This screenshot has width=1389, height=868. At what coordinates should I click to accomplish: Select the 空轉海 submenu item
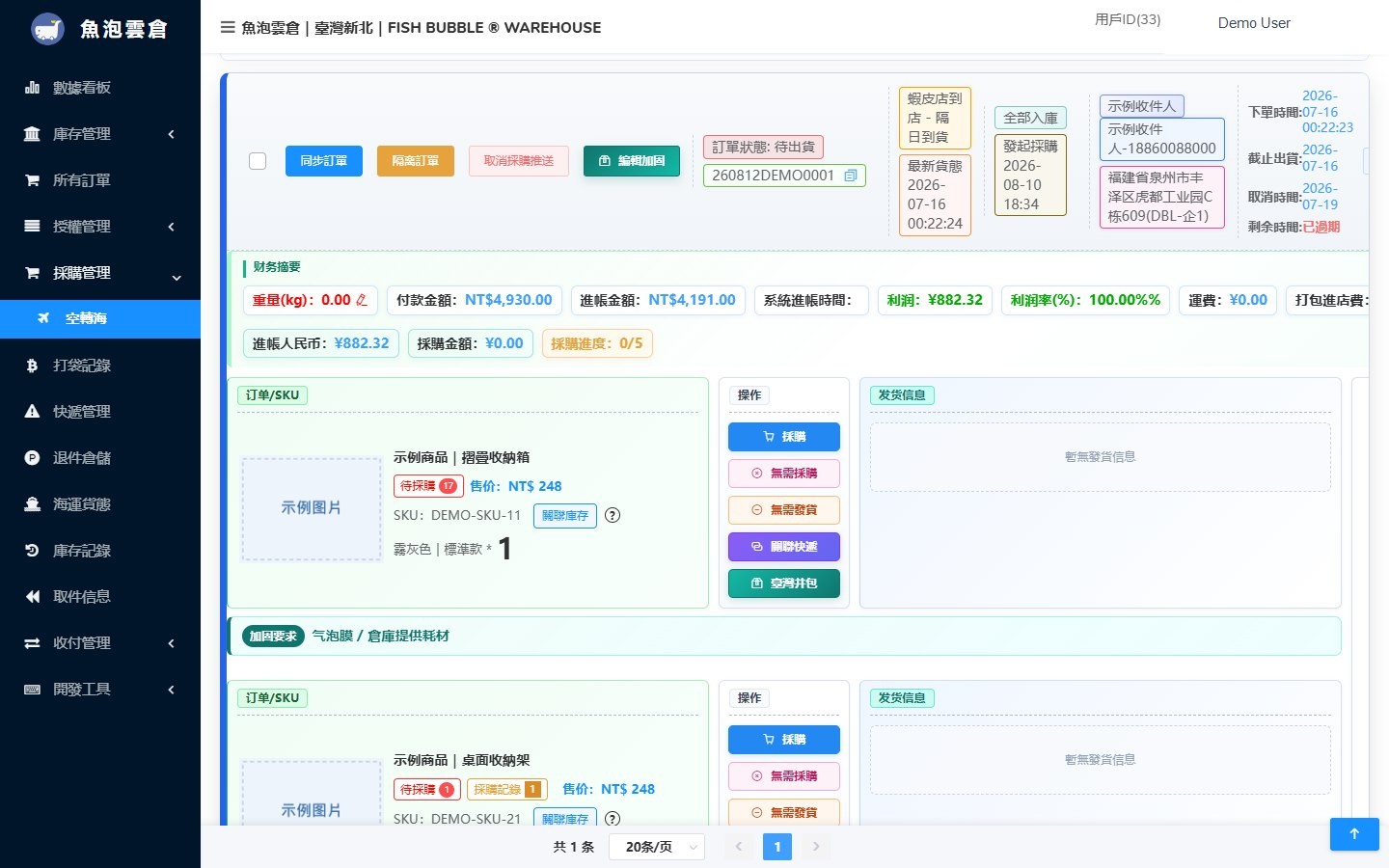(x=100, y=318)
